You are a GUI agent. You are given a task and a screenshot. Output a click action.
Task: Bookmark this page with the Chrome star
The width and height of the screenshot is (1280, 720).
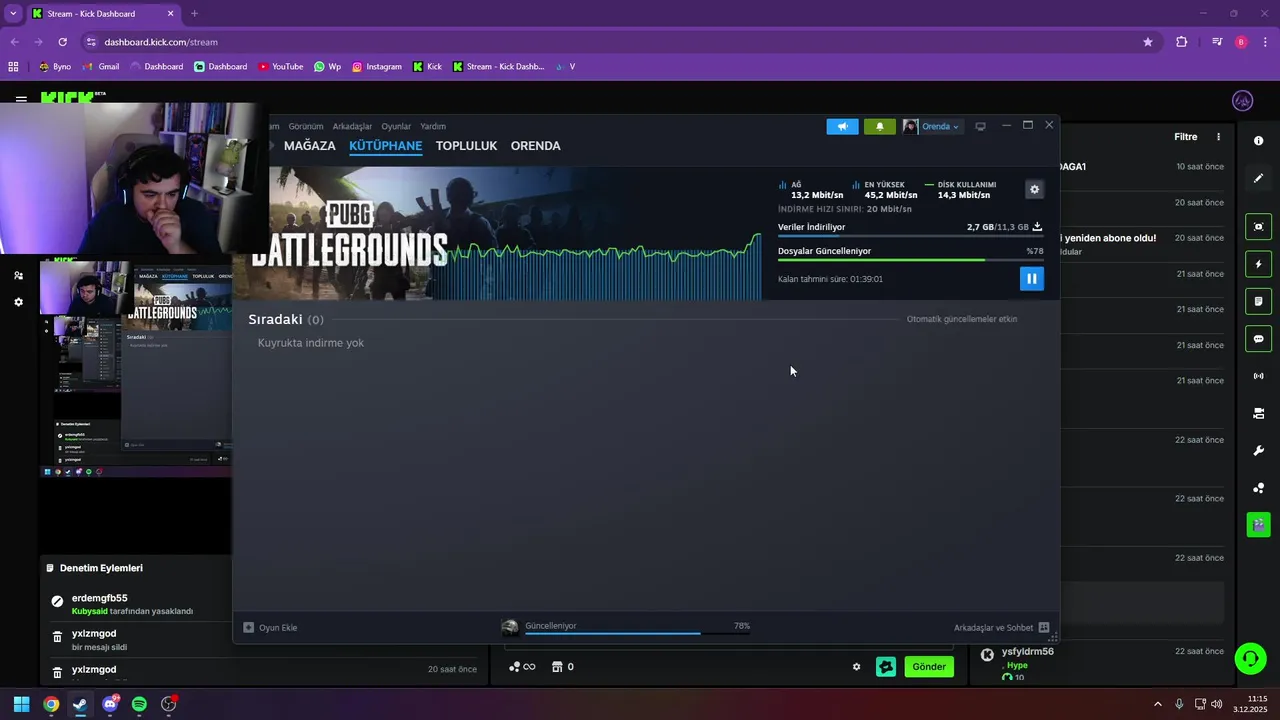click(x=1148, y=42)
